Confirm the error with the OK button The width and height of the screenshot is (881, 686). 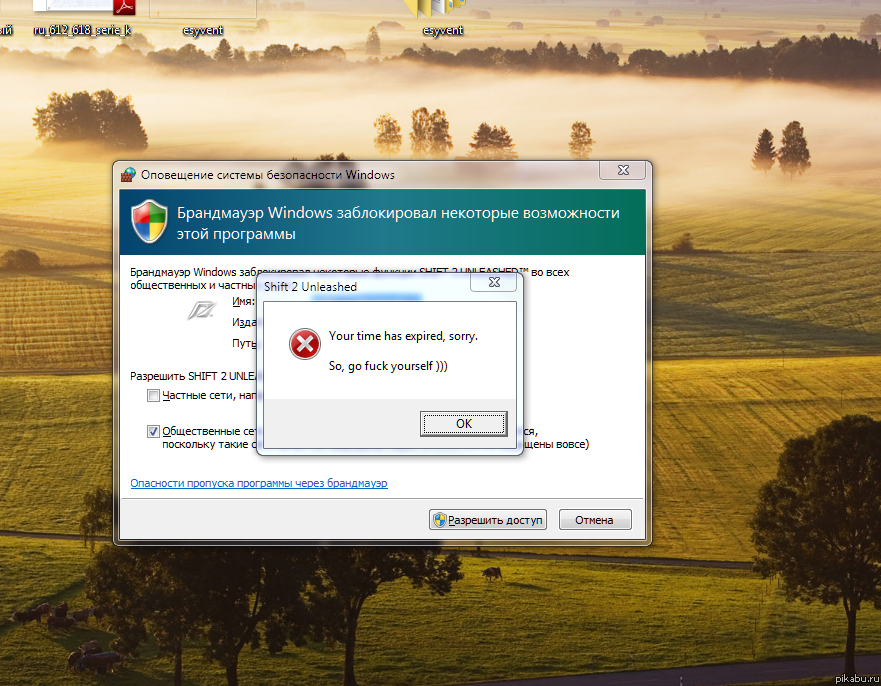(x=463, y=424)
